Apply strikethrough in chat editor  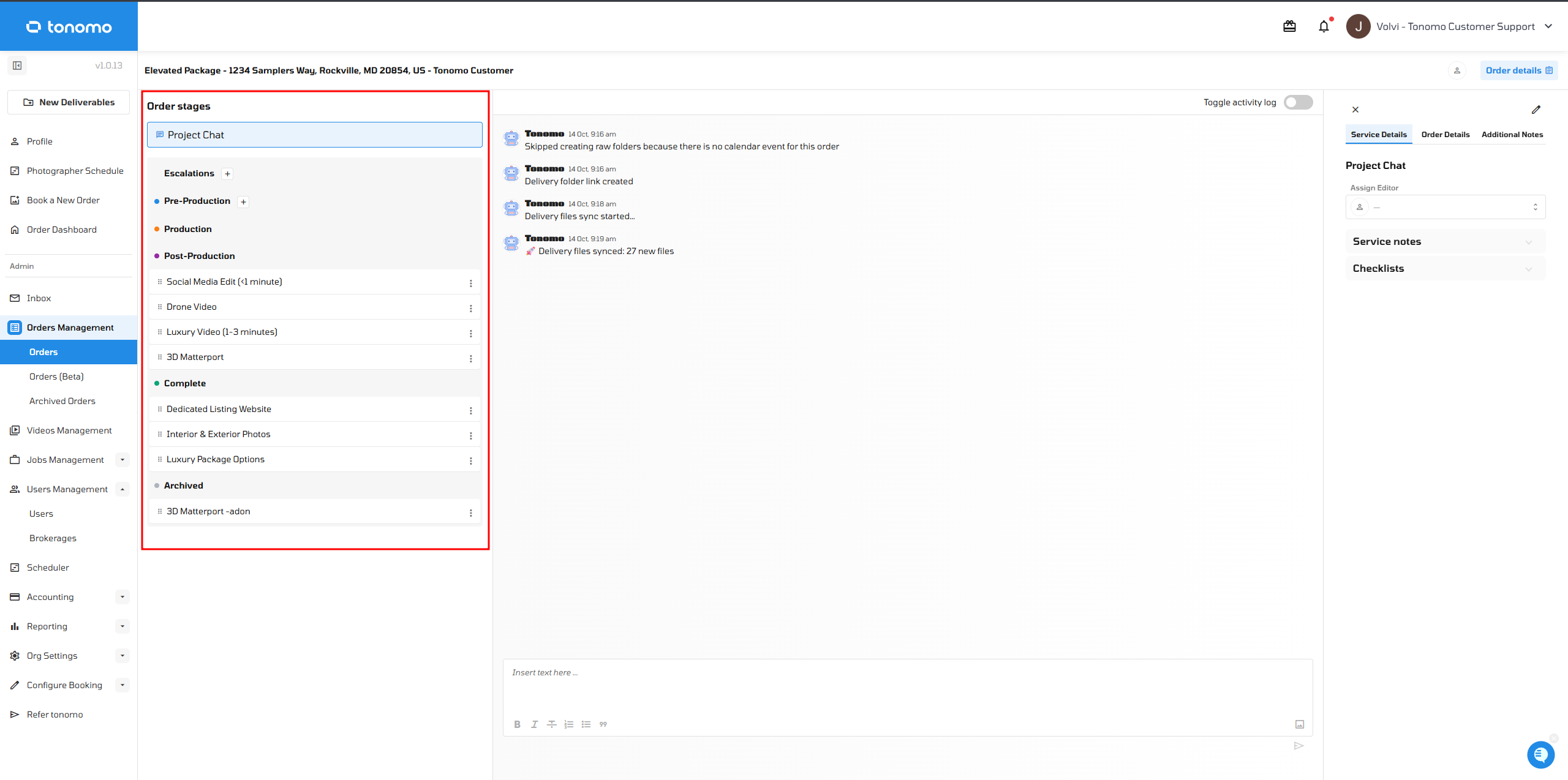coord(551,724)
